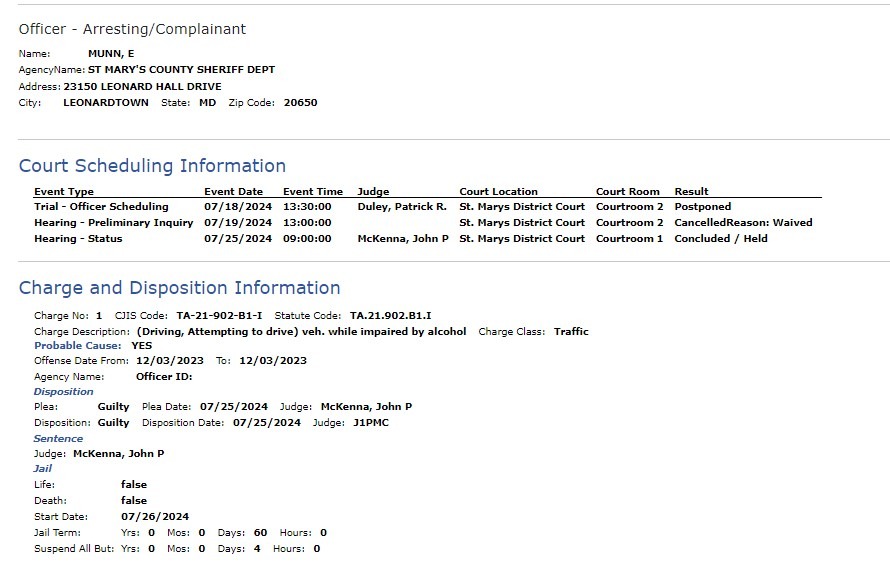Click the Charge and Disposition Information heading

(179, 288)
